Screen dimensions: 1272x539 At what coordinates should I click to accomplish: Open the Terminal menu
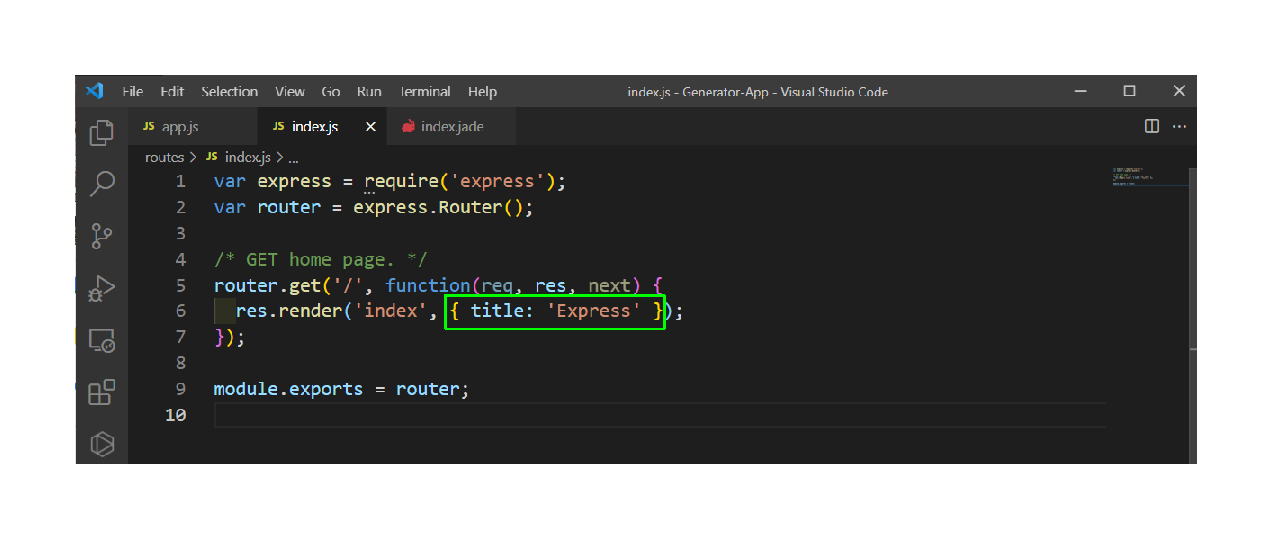coord(425,92)
